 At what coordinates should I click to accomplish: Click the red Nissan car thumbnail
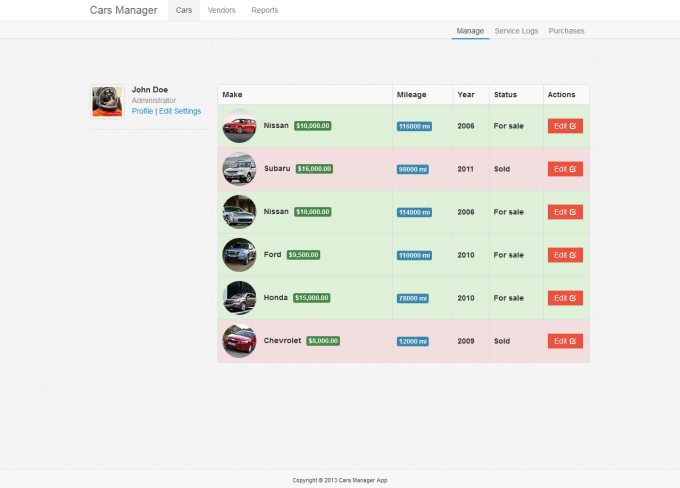point(239,126)
